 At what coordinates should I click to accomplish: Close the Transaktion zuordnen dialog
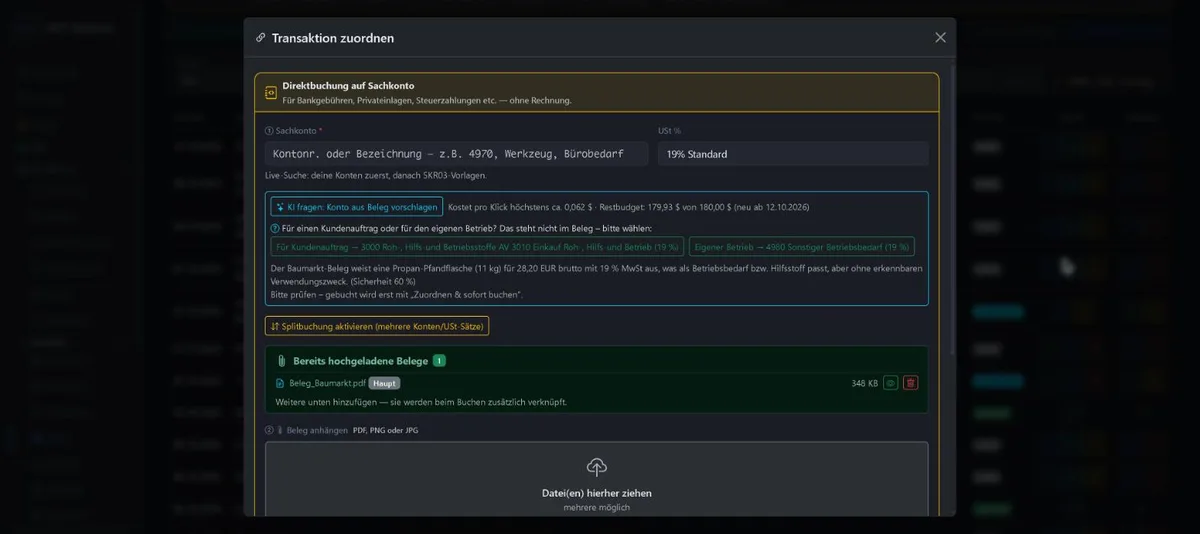(940, 37)
